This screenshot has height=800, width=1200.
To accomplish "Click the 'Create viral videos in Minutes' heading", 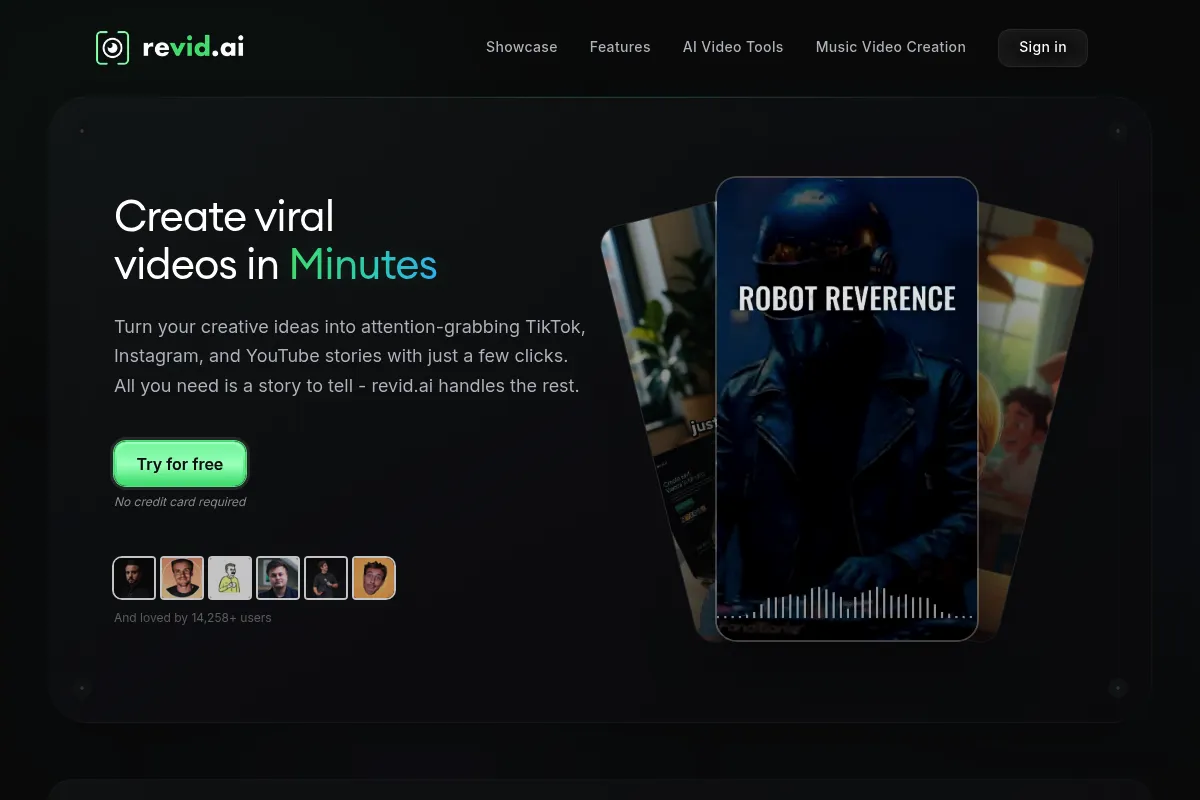I will click(x=276, y=240).
